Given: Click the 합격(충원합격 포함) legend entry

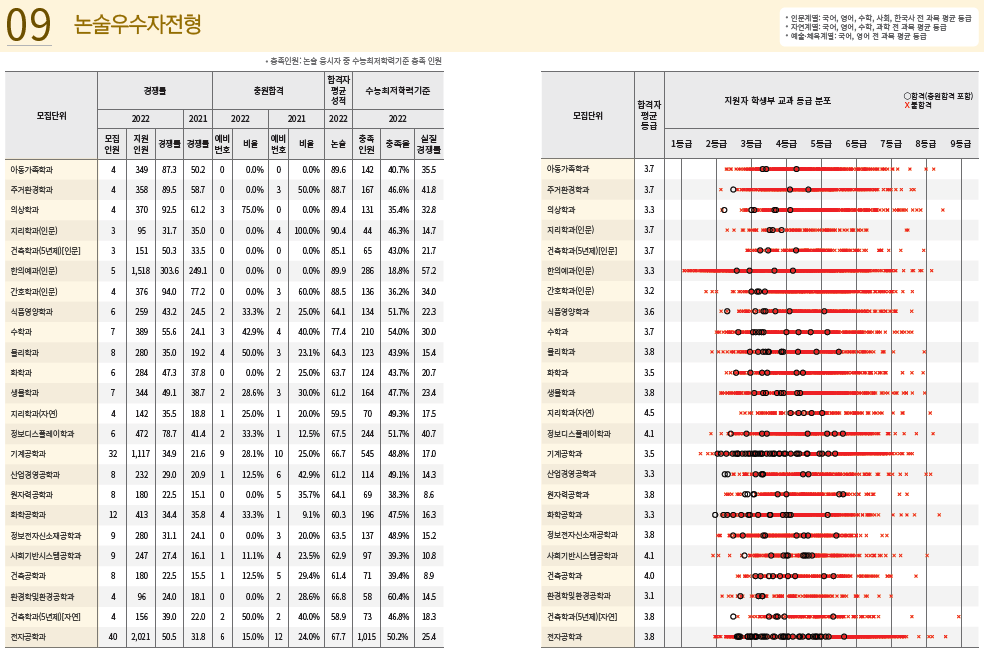Looking at the screenshot, I should 938,96.
